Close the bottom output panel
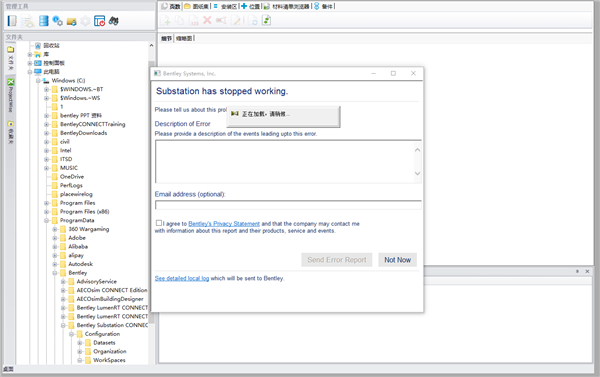Image resolution: width=600 pixels, height=377 pixels. point(587,271)
